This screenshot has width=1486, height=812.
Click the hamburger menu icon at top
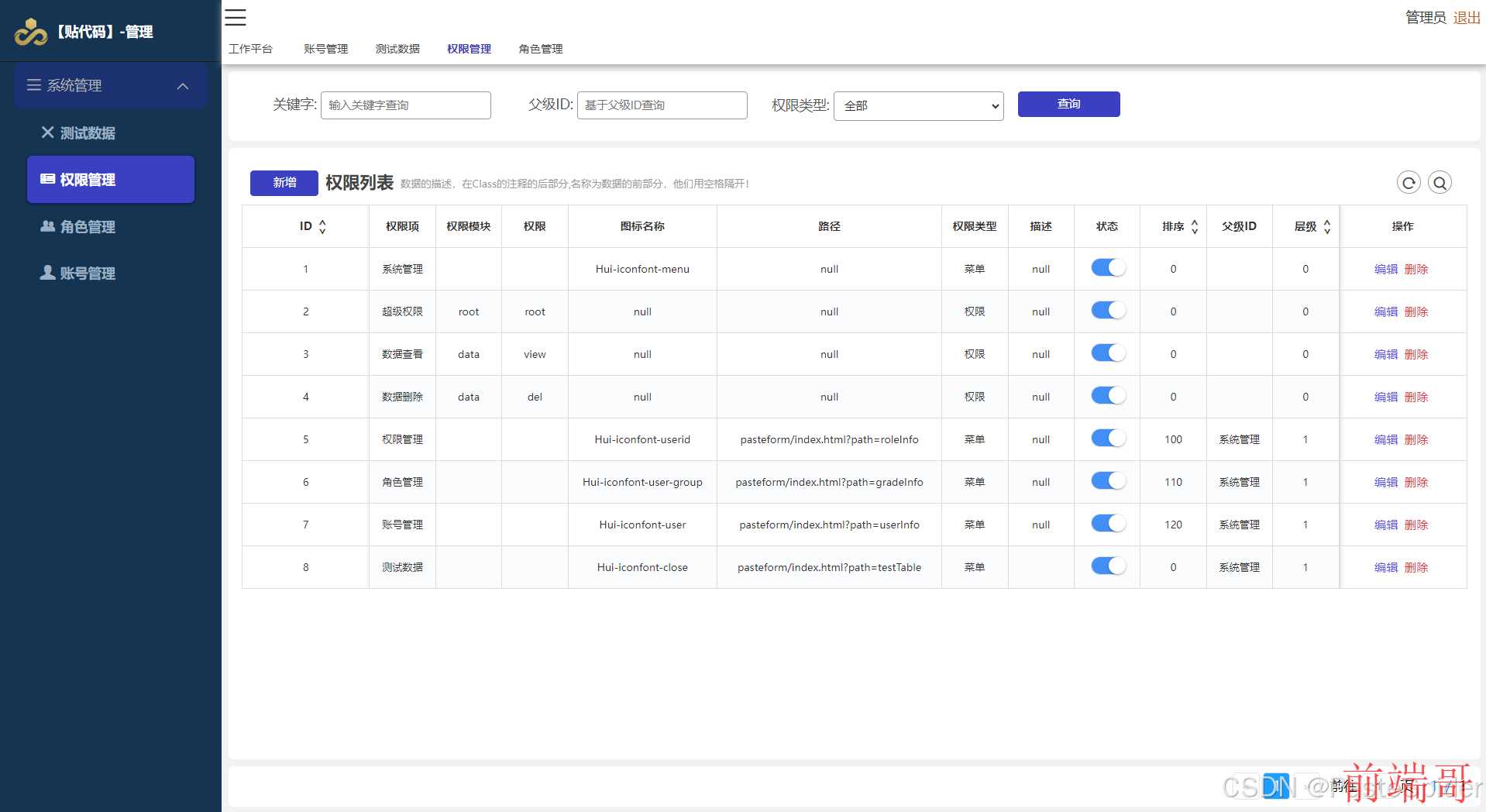pos(236,17)
